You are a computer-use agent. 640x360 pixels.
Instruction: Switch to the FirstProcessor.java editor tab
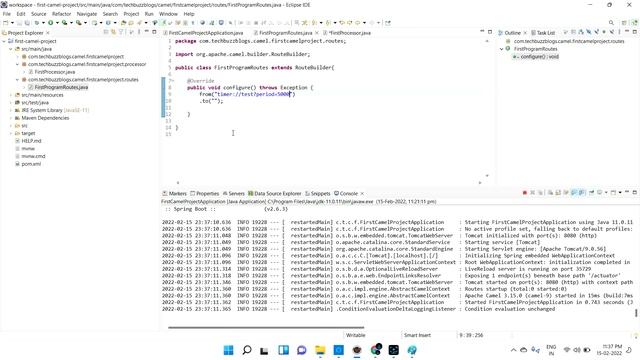pyautogui.click(x=347, y=33)
